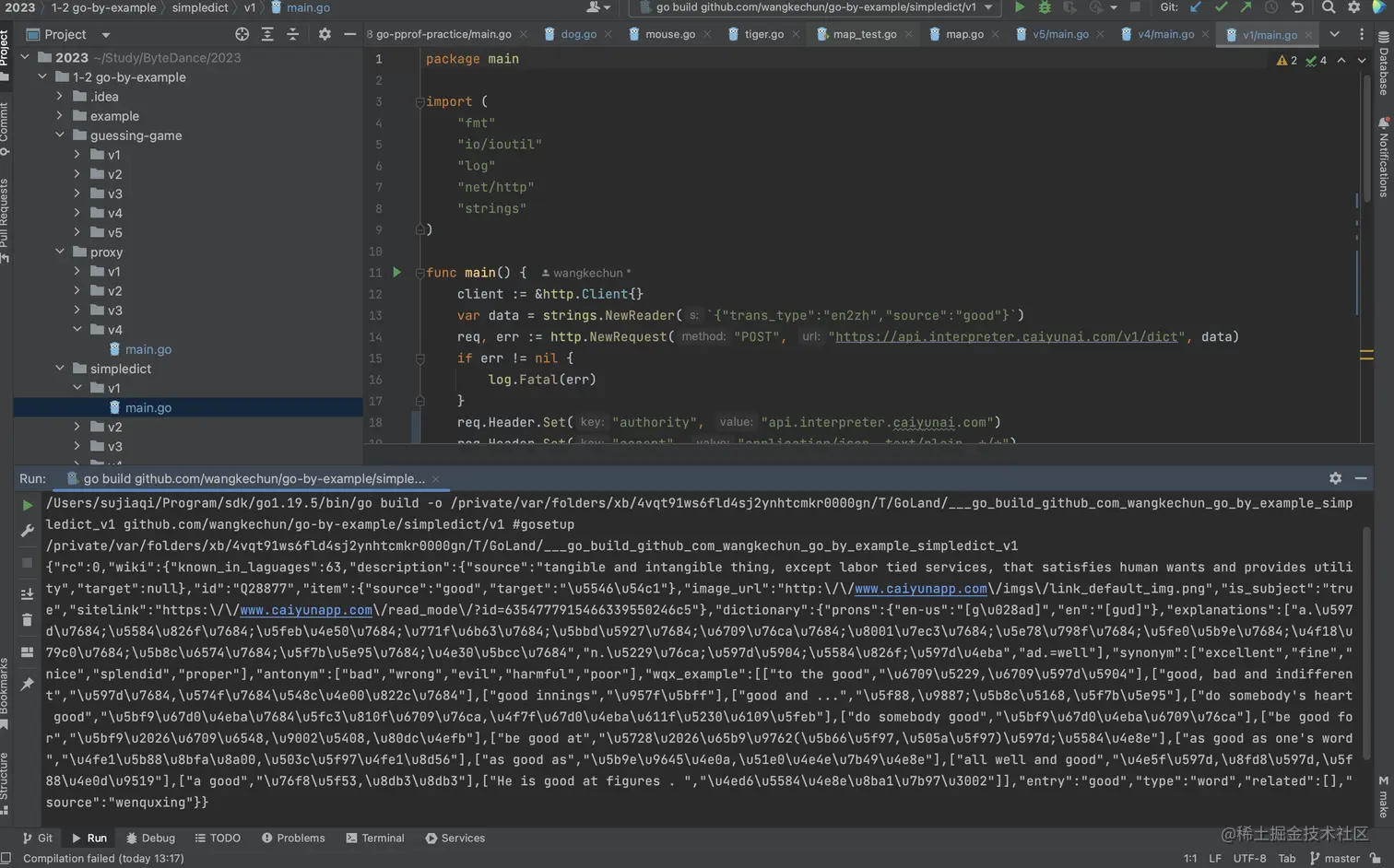Toggle the Commit tool window
The height and width of the screenshot is (868, 1394).
pos(5,128)
